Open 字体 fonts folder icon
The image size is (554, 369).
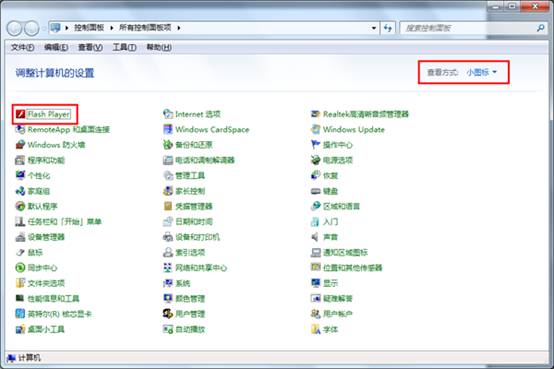(x=315, y=329)
